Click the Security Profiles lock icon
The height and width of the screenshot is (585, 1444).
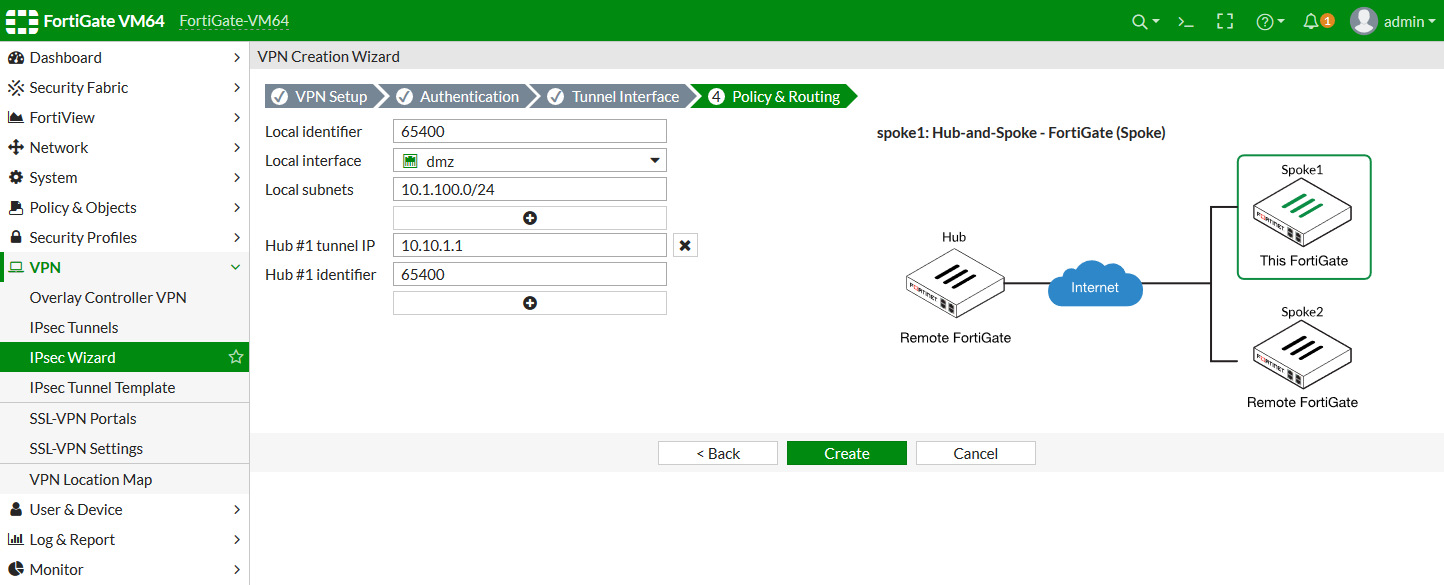point(16,238)
